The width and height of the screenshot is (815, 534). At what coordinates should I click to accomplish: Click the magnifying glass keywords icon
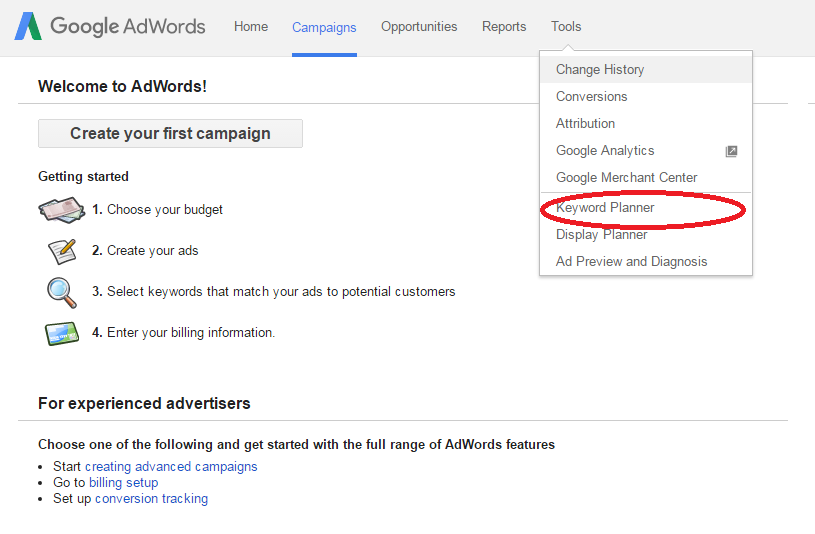pos(61,292)
